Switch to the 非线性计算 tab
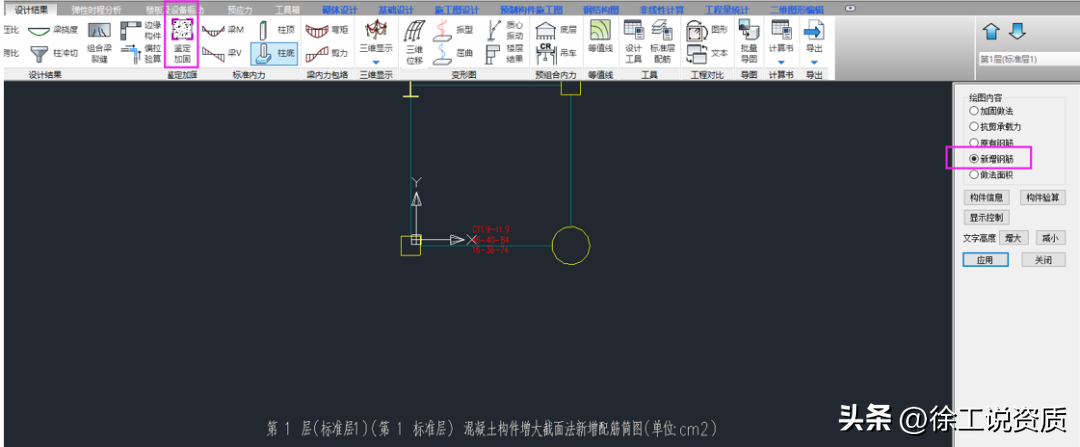This screenshot has width=1080, height=447. click(661, 10)
